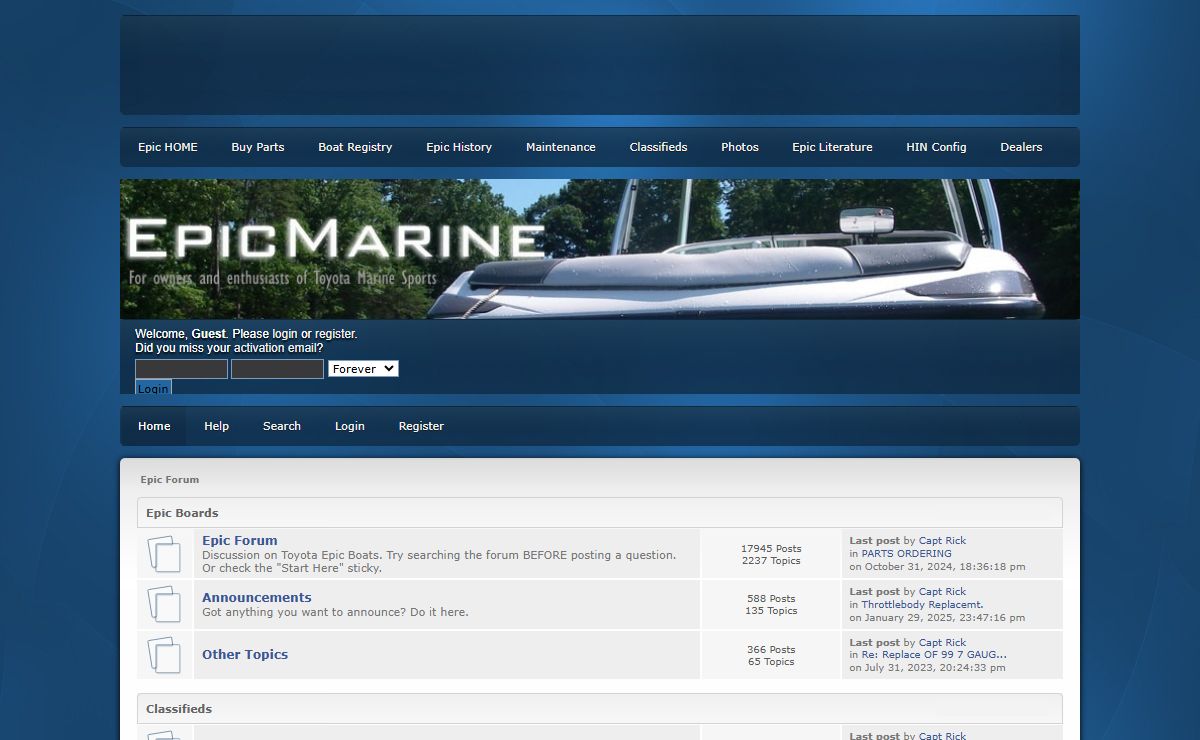Click the EpicMarine banner image
This screenshot has width=1200, height=740.
click(x=600, y=249)
